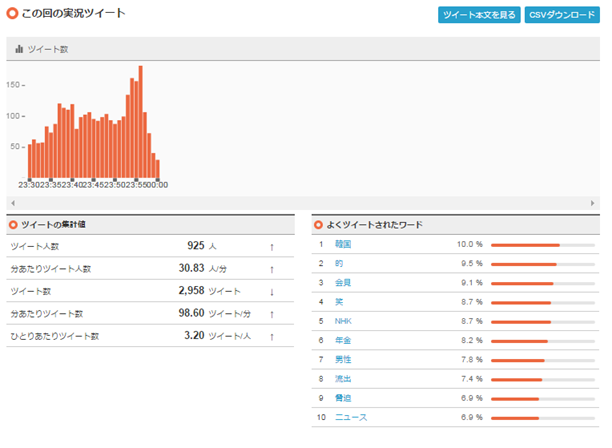The width and height of the screenshot is (612, 448).
Task: Open the 年金 keyword link
Action: (343, 340)
